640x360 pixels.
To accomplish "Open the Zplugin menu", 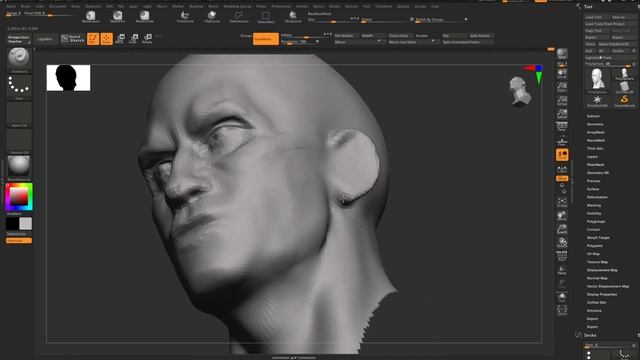I will point(403,7).
